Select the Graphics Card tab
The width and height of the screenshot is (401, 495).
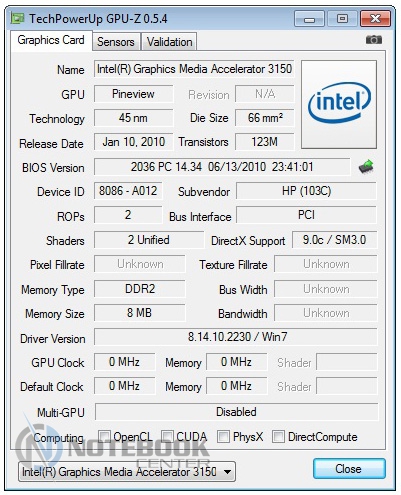point(51,40)
